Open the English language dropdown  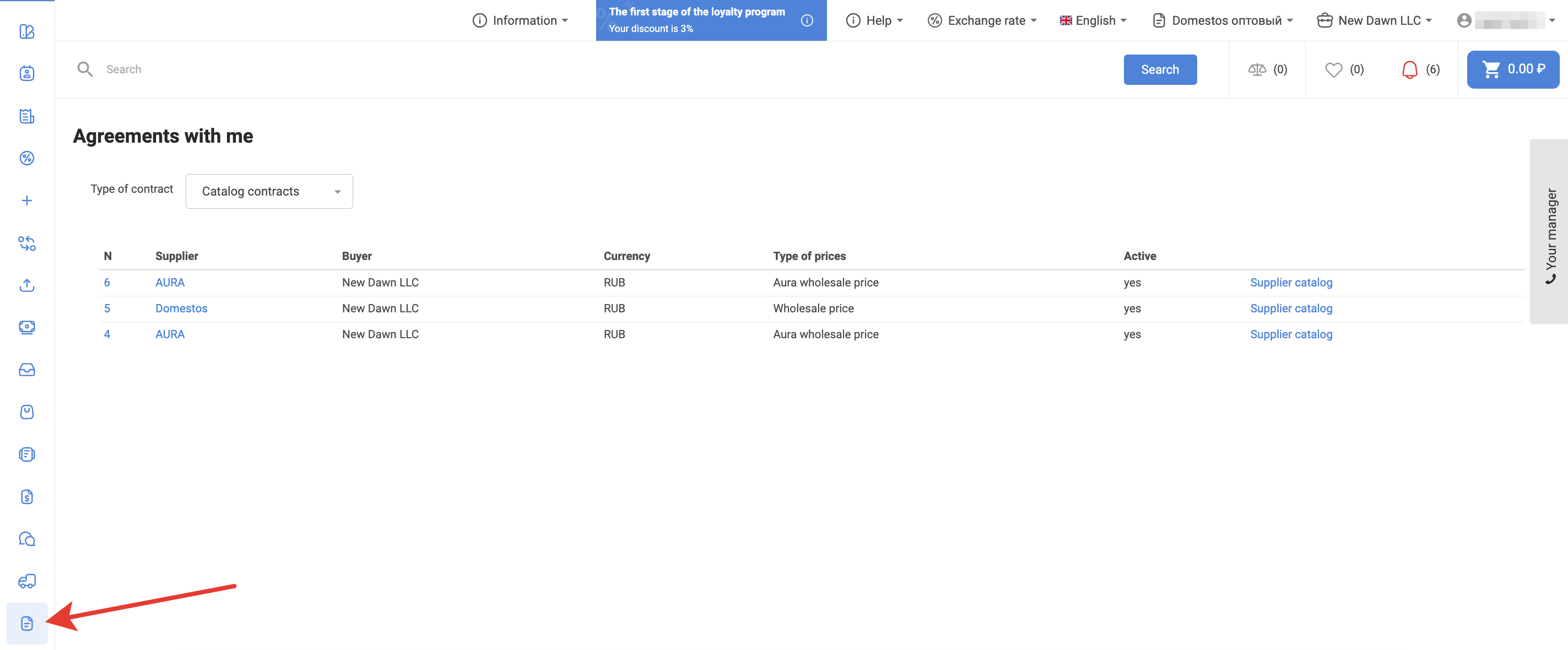pyautogui.click(x=1093, y=21)
